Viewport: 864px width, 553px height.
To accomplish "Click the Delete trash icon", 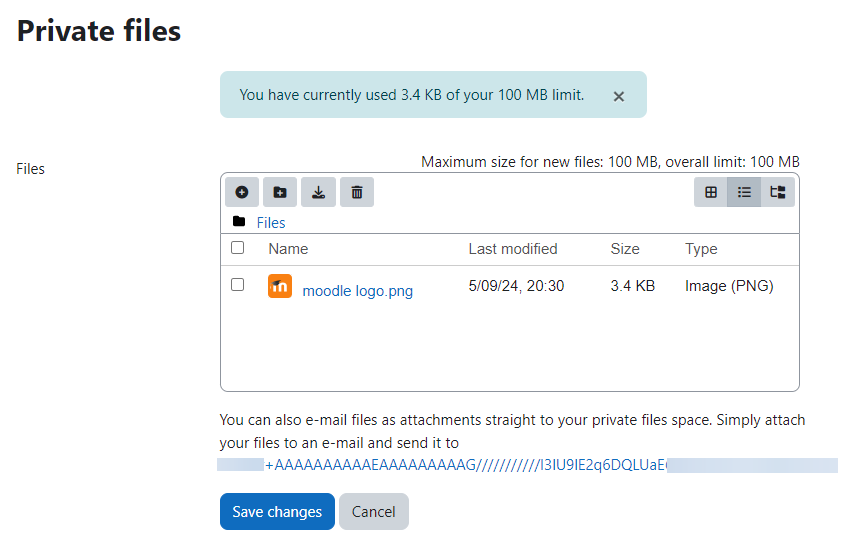I will (x=357, y=192).
